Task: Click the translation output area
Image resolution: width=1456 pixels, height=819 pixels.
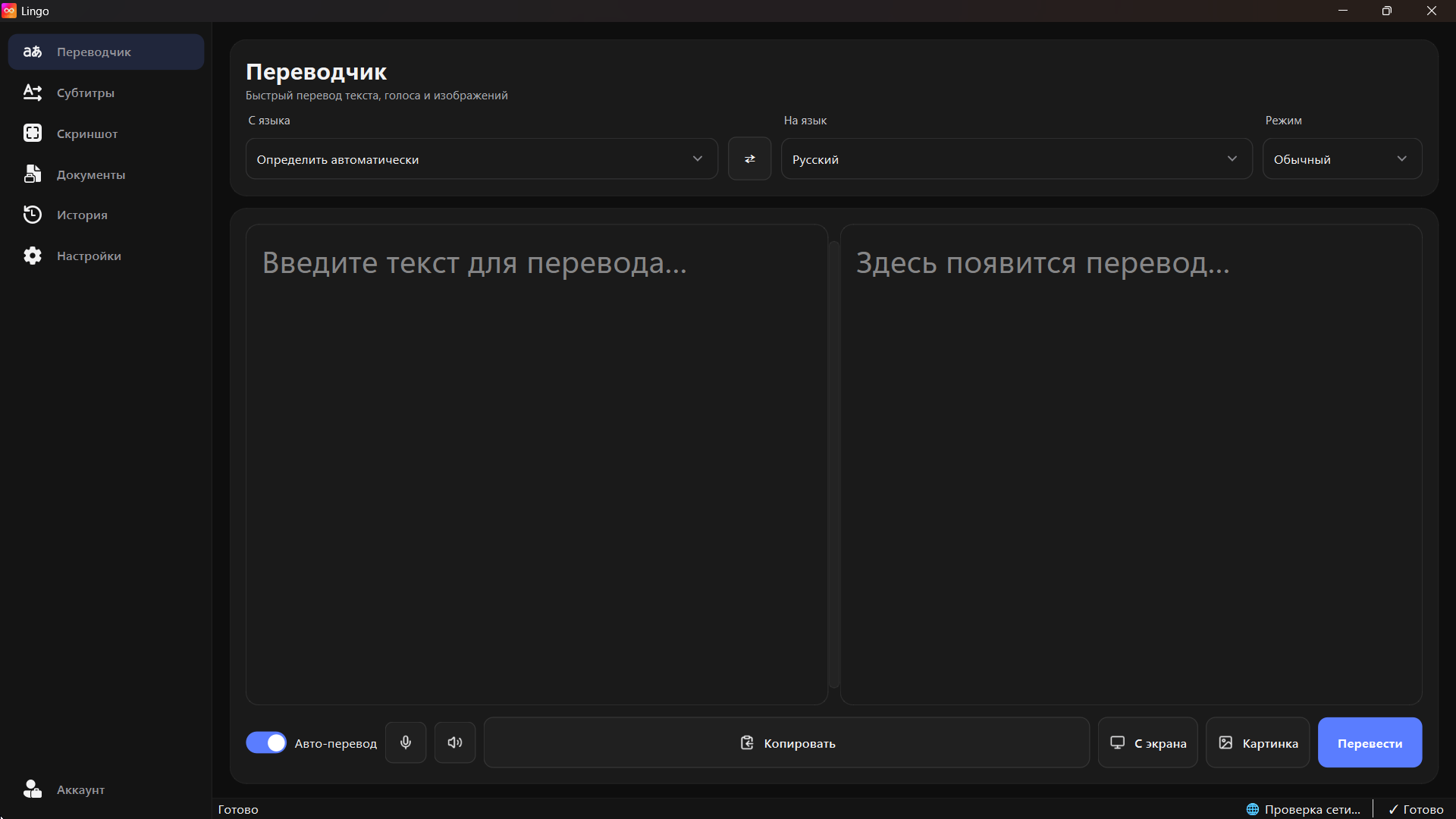Action: pos(1131,464)
